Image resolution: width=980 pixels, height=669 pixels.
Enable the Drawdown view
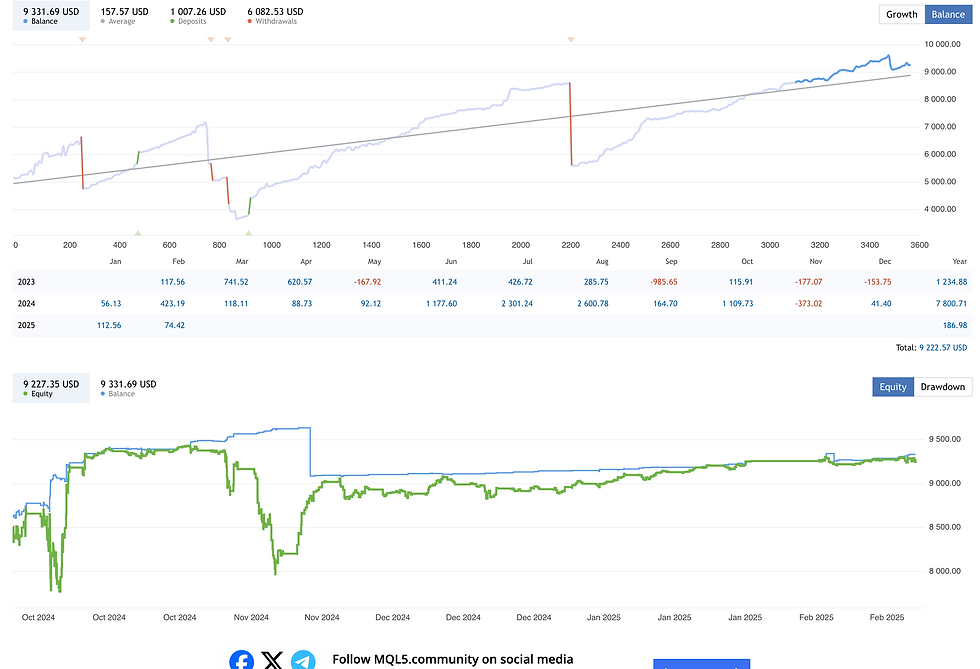pos(943,386)
